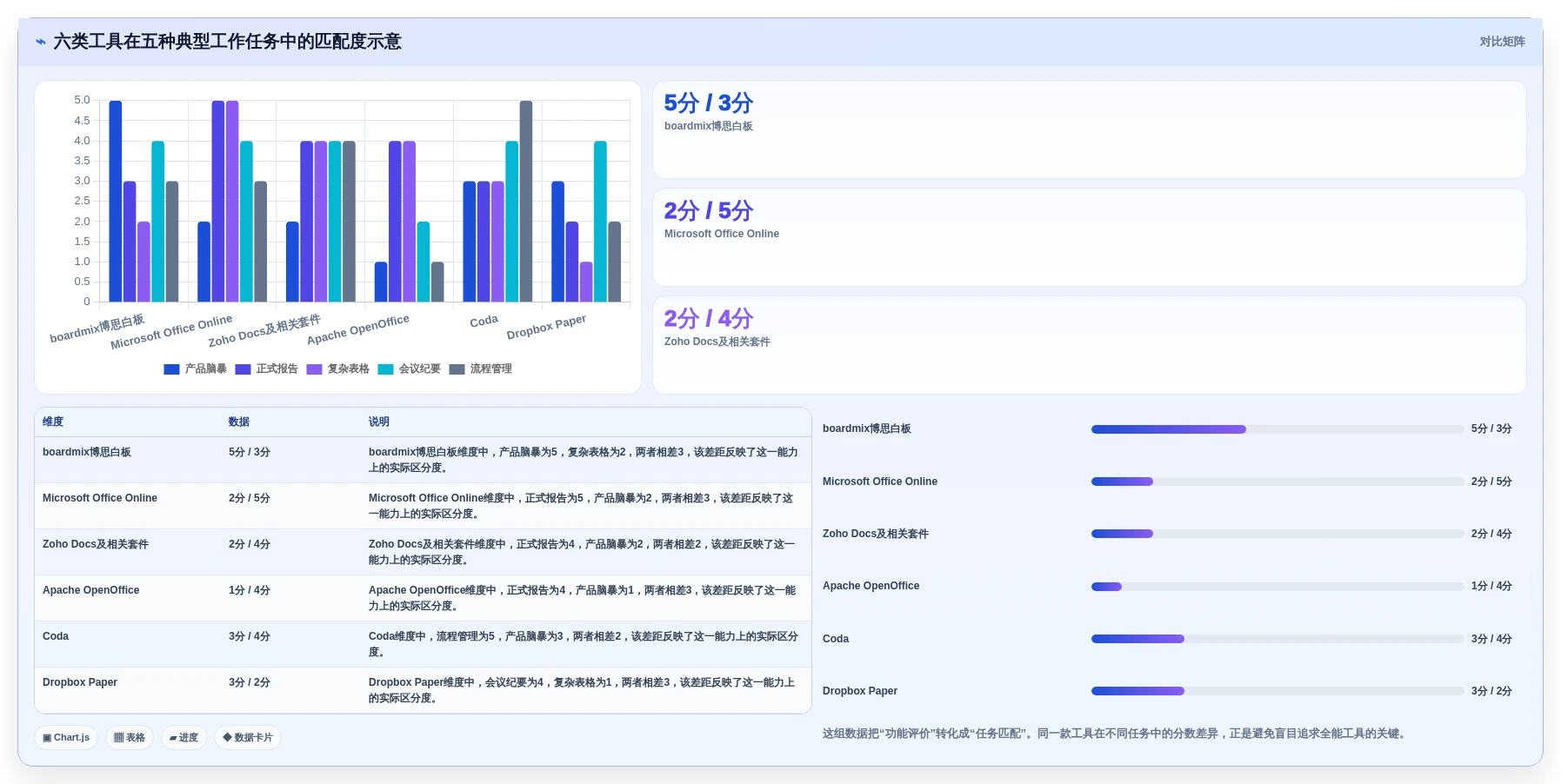
Task: Open the Zoho Docs及相关套件 2分 / 4分 card
Action: [x=1089, y=345]
